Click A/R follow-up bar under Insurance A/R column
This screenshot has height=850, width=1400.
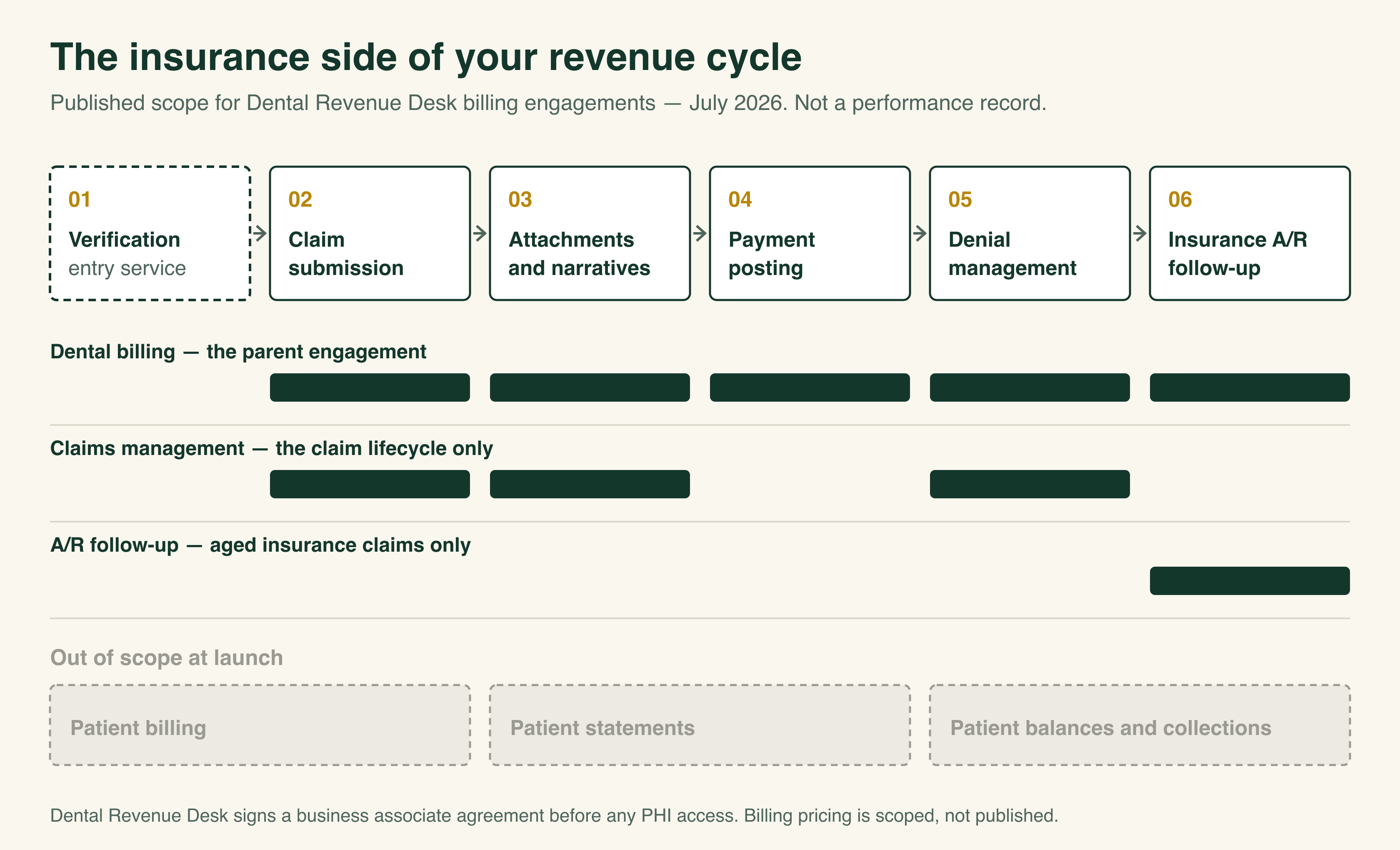[x=1250, y=581]
